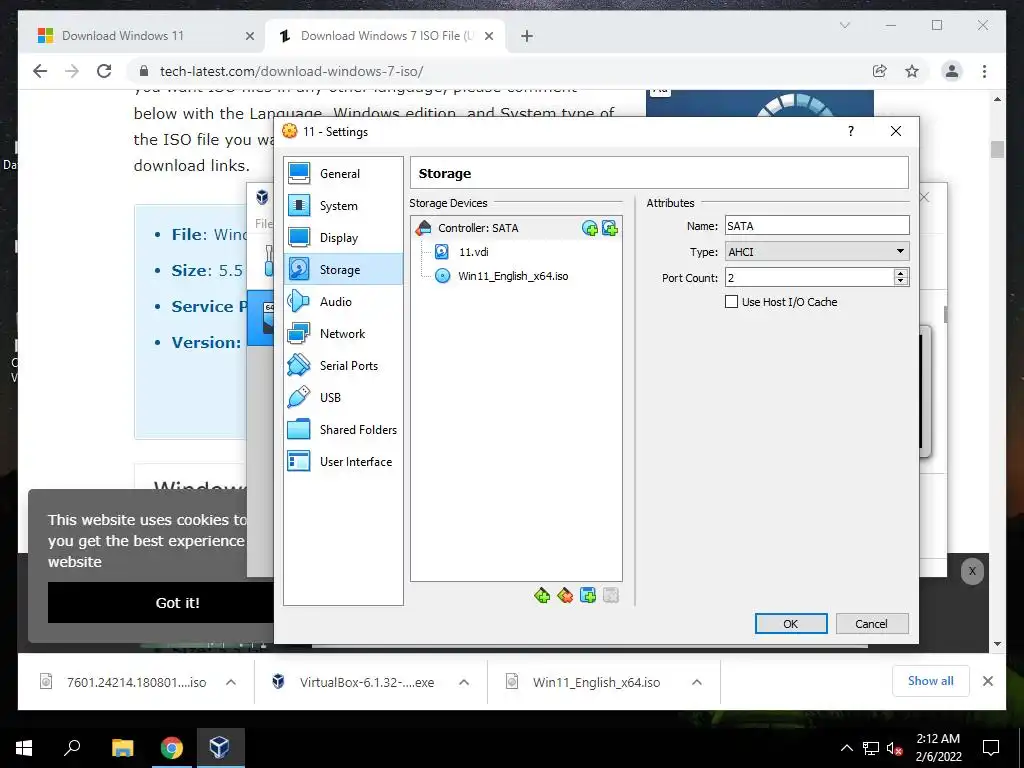Add optical drive to SATA controller
This screenshot has width=1024, height=768.
click(590, 228)
